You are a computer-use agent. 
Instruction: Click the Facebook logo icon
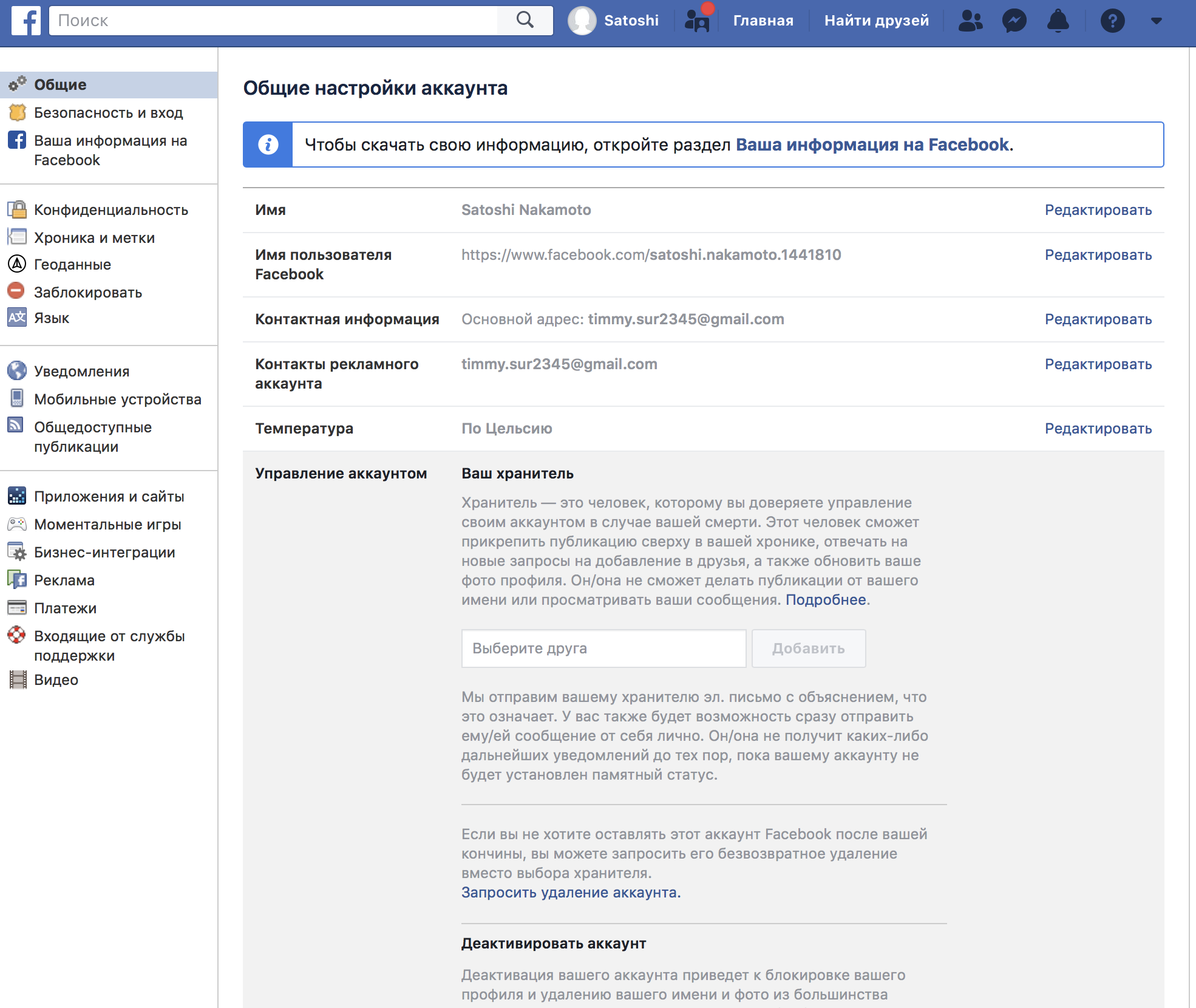click(25, 21)
